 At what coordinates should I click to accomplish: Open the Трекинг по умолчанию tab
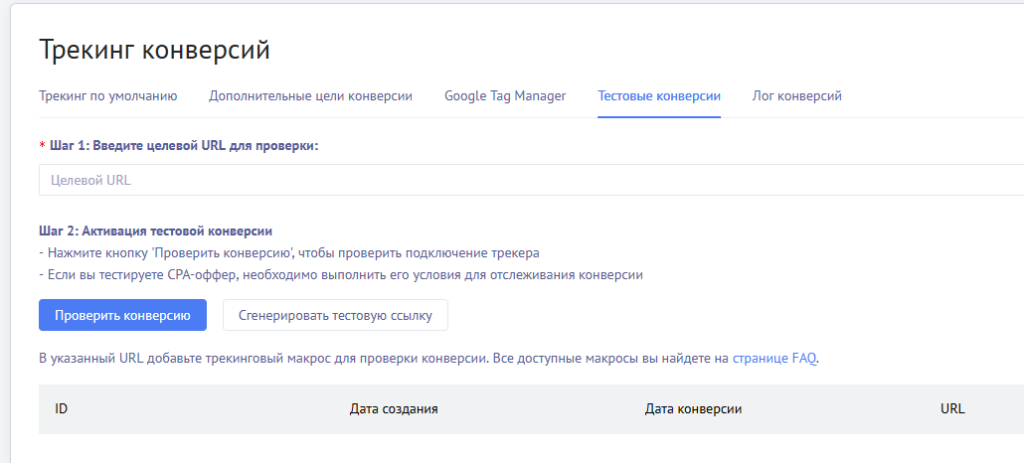coord(108,96)
